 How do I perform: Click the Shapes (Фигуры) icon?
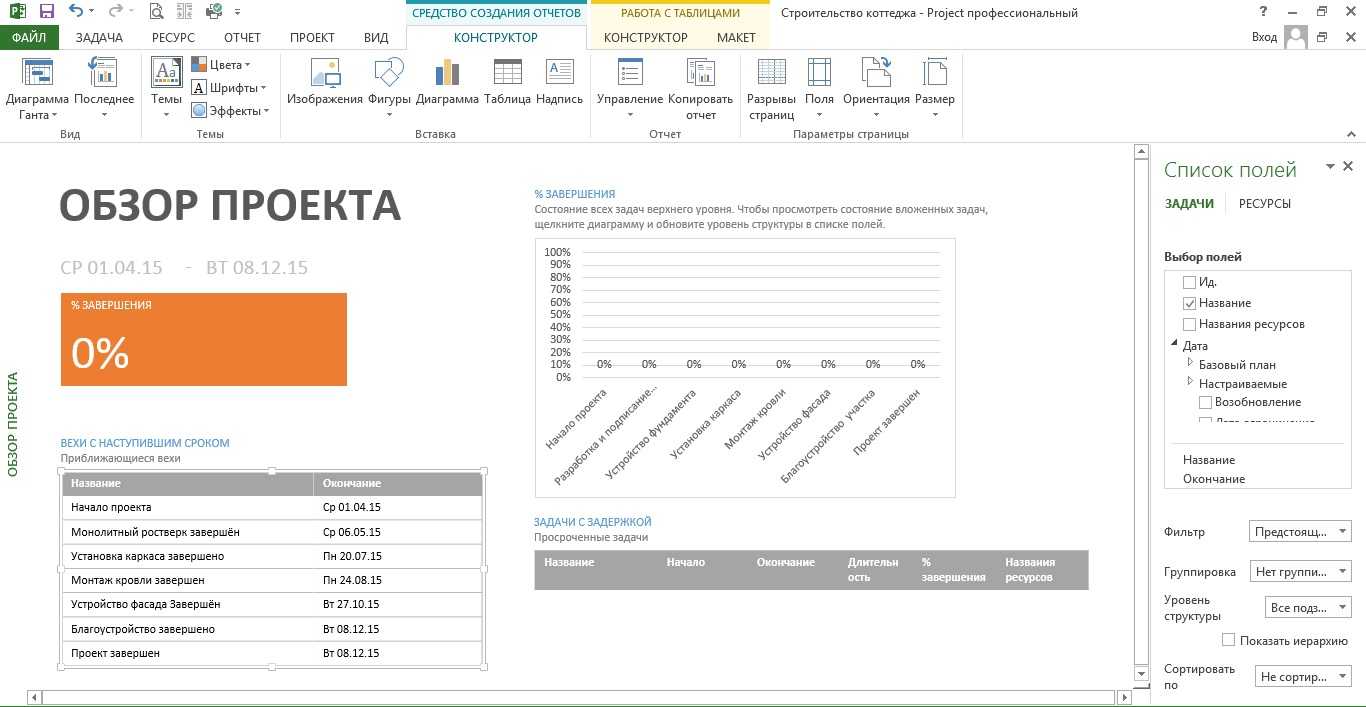pyautogui.click(x=389, y=75)
